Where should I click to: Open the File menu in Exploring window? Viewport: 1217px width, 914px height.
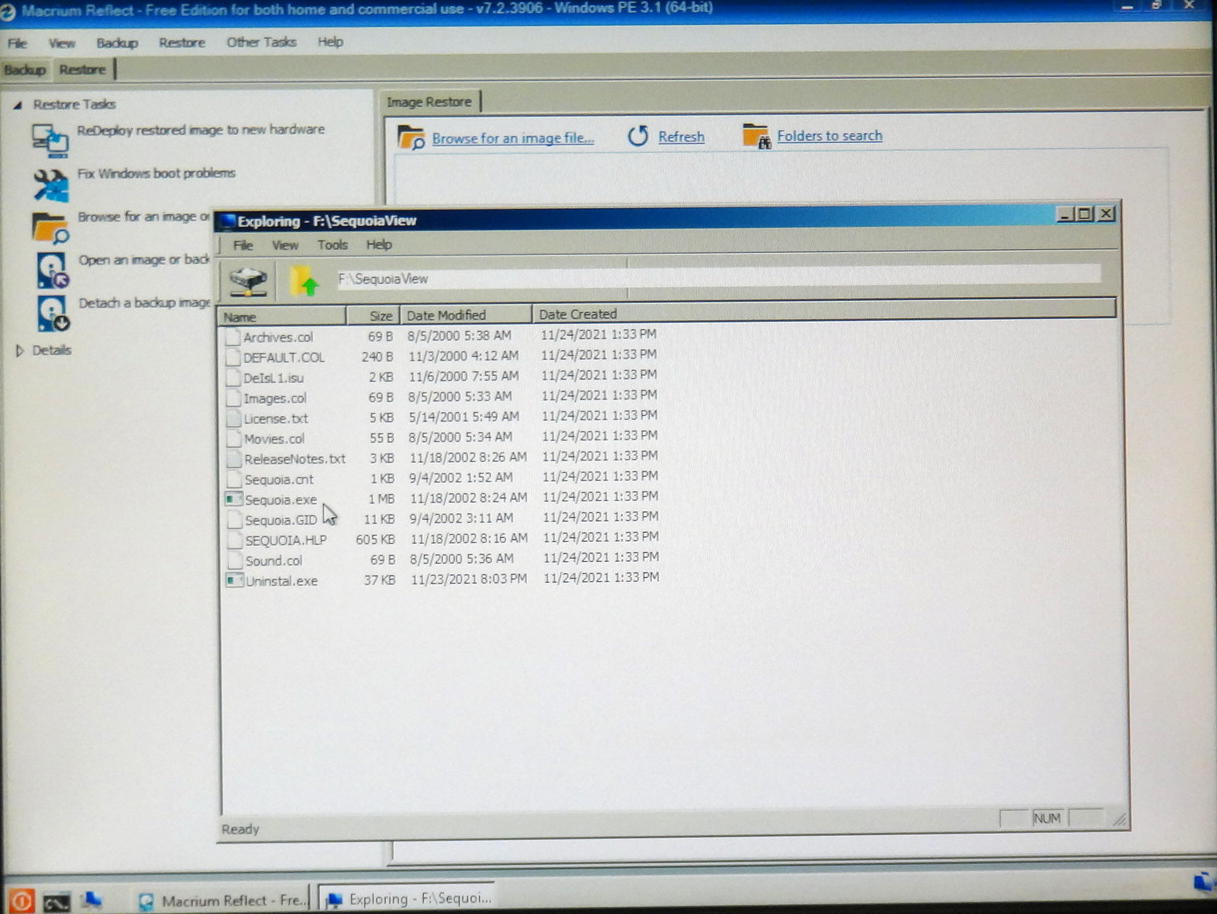coord(243,245)
